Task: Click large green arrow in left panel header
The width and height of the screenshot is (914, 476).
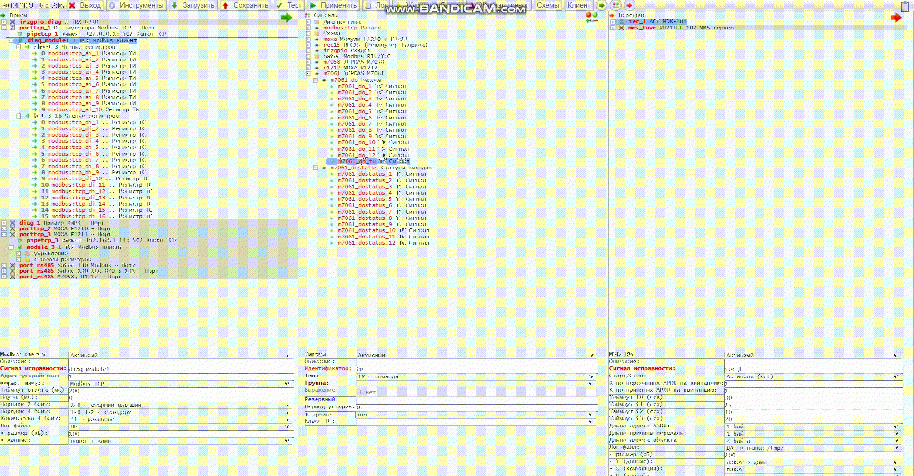Action: click(286, 17)
